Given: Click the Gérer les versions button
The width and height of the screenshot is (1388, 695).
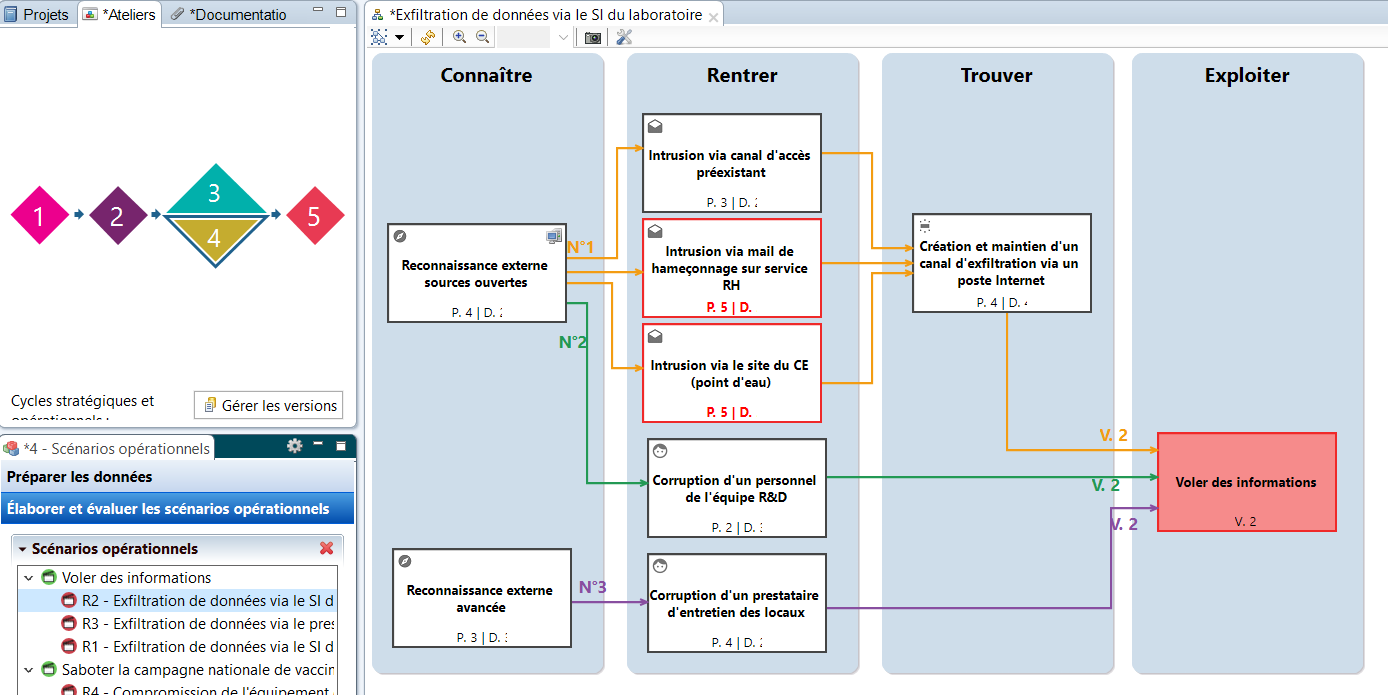Looking at the screenshot, I should click(x=268, y=405).
